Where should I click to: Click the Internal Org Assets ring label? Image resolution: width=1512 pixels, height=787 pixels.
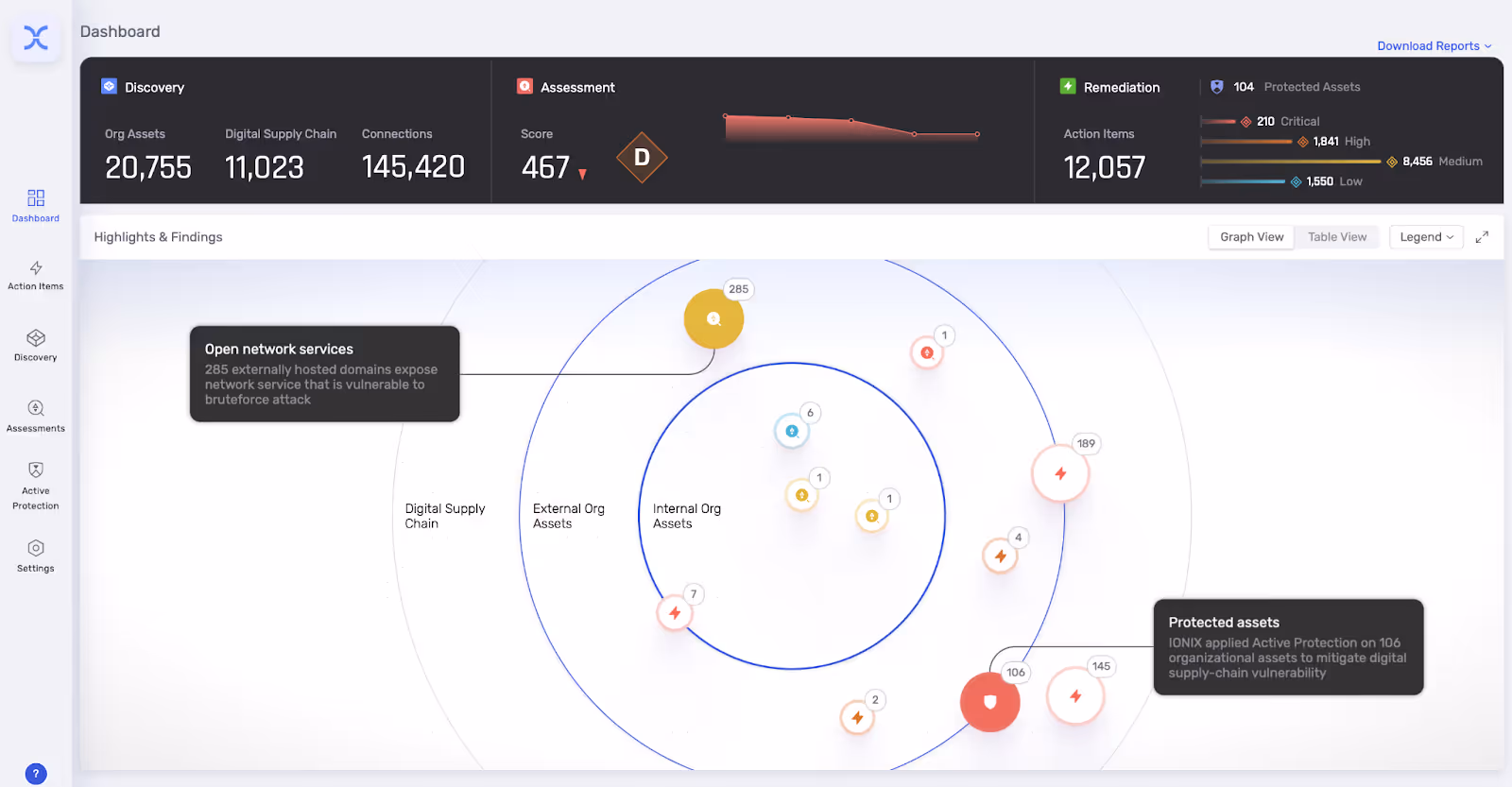coord(687,516)
